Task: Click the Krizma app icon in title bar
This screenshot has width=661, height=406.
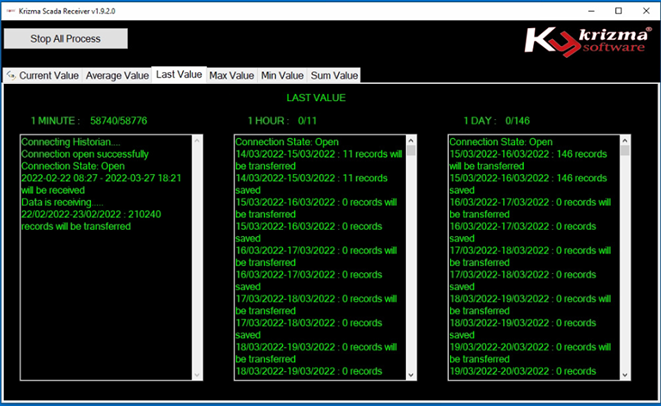Action: tap(9, 10)
